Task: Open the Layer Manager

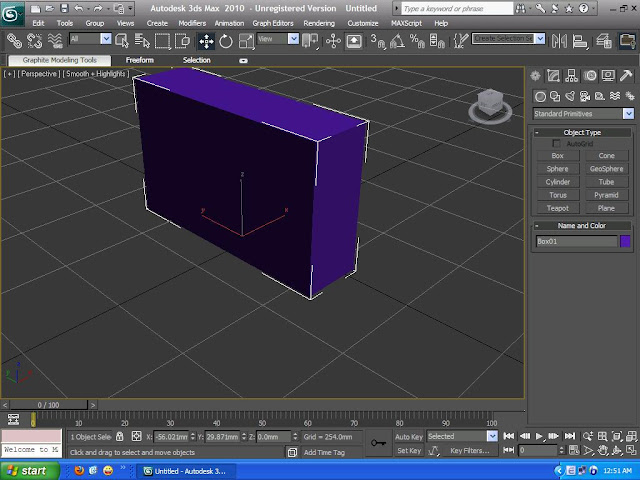Action: 604,41
